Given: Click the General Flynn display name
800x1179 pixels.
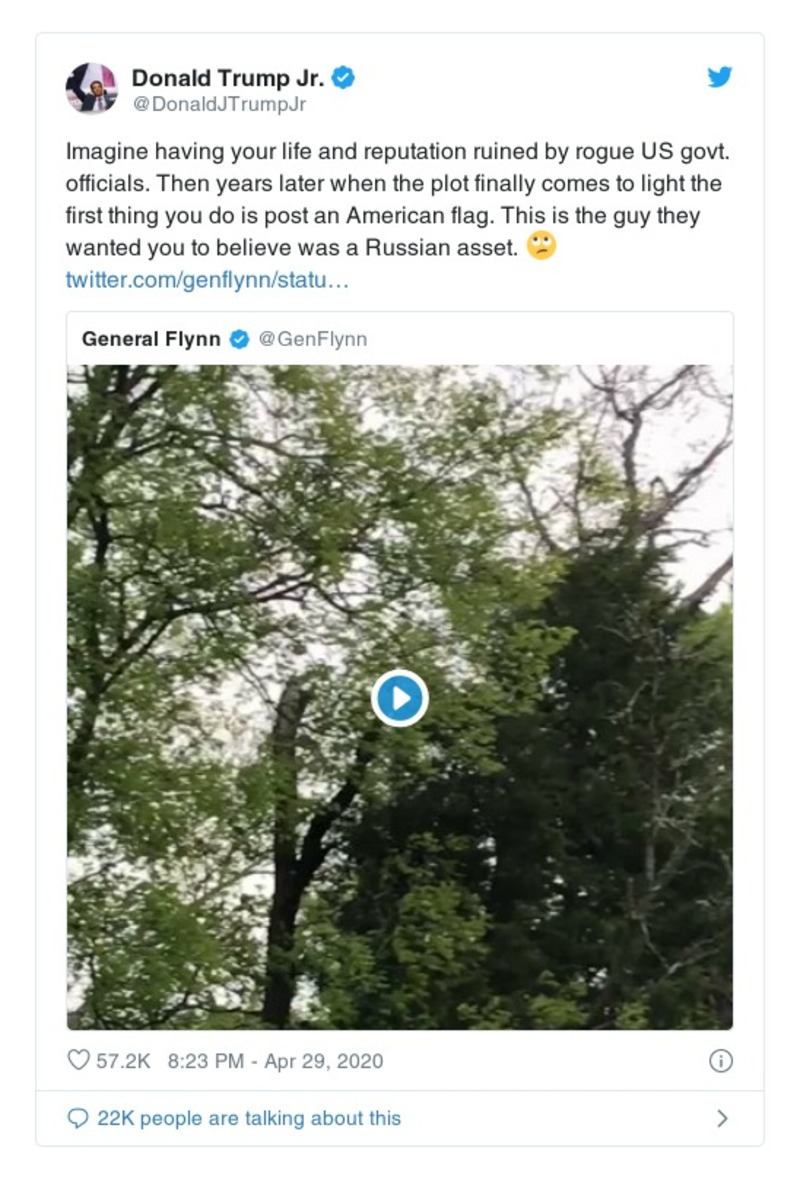Looking at the screenshot, I should [x=151, y=339].
